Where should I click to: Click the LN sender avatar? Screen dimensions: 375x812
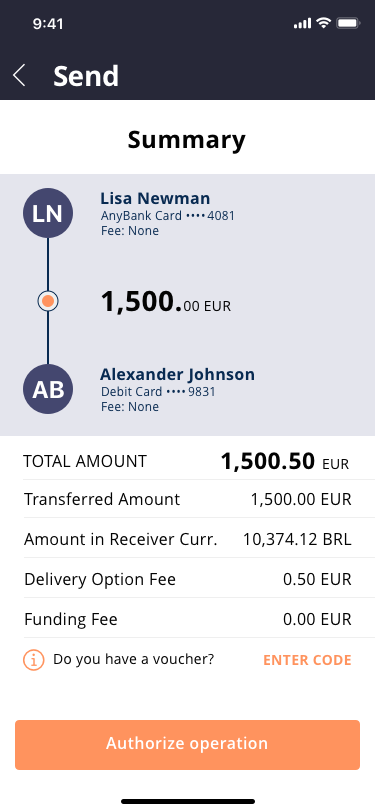48,213
